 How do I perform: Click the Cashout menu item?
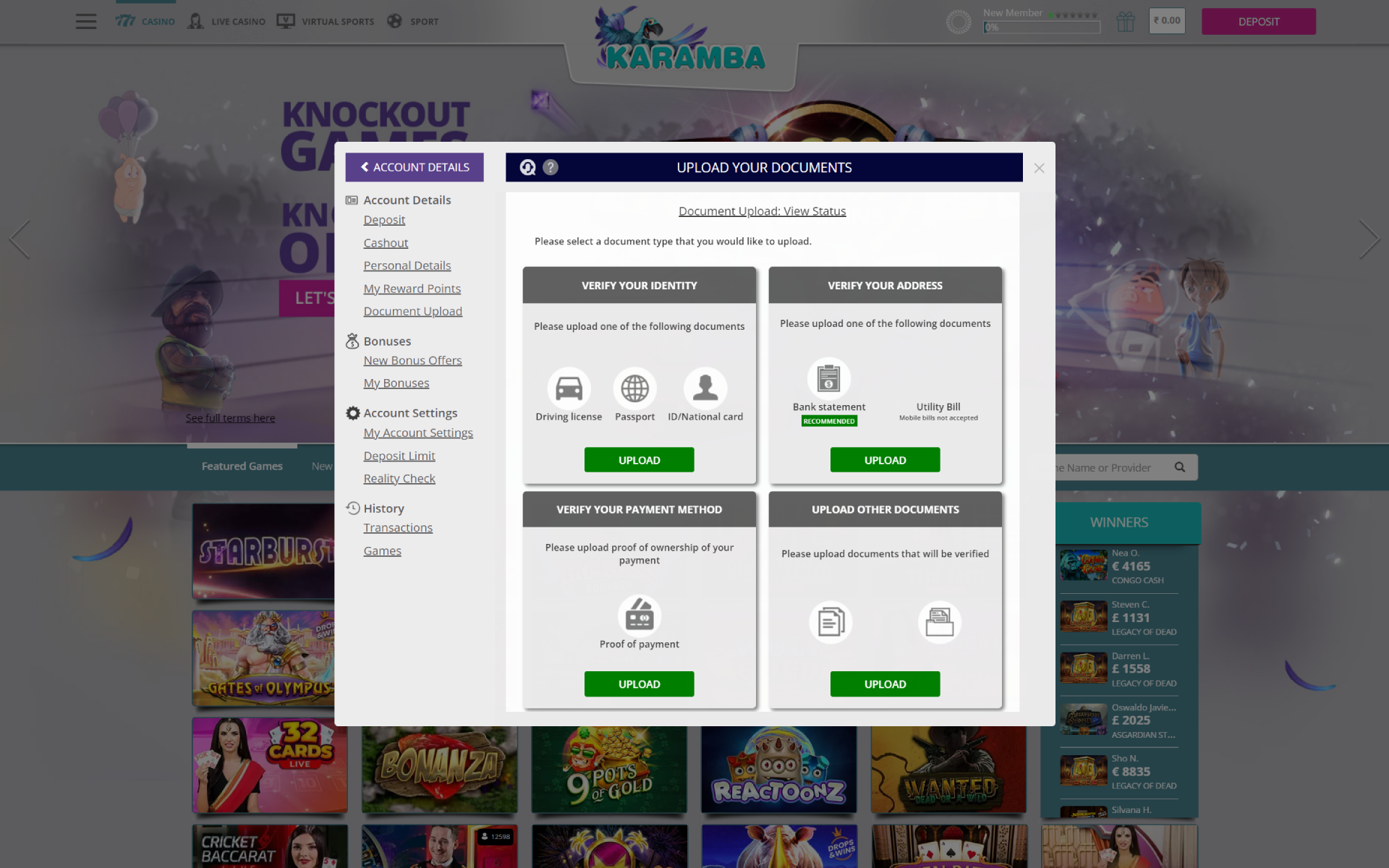tap(385, 242)
